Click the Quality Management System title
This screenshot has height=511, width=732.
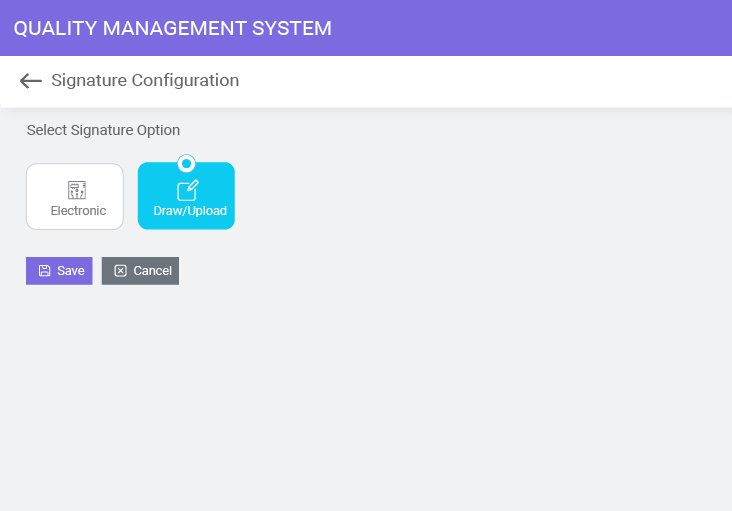(173, 28)
